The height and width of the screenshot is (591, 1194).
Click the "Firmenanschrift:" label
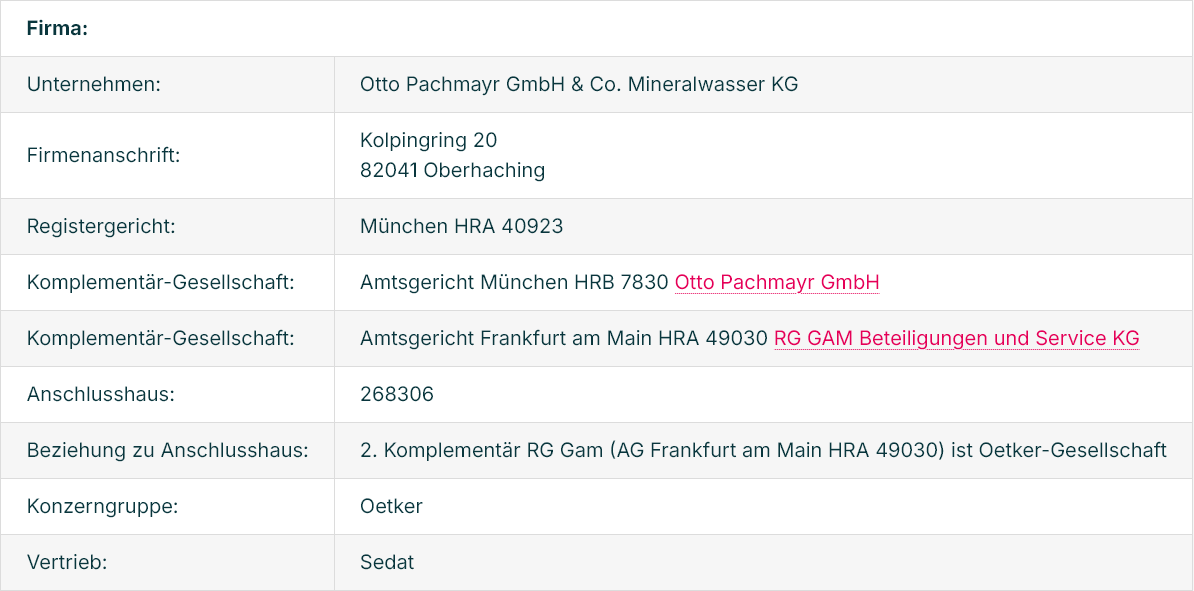click(103, 156)
